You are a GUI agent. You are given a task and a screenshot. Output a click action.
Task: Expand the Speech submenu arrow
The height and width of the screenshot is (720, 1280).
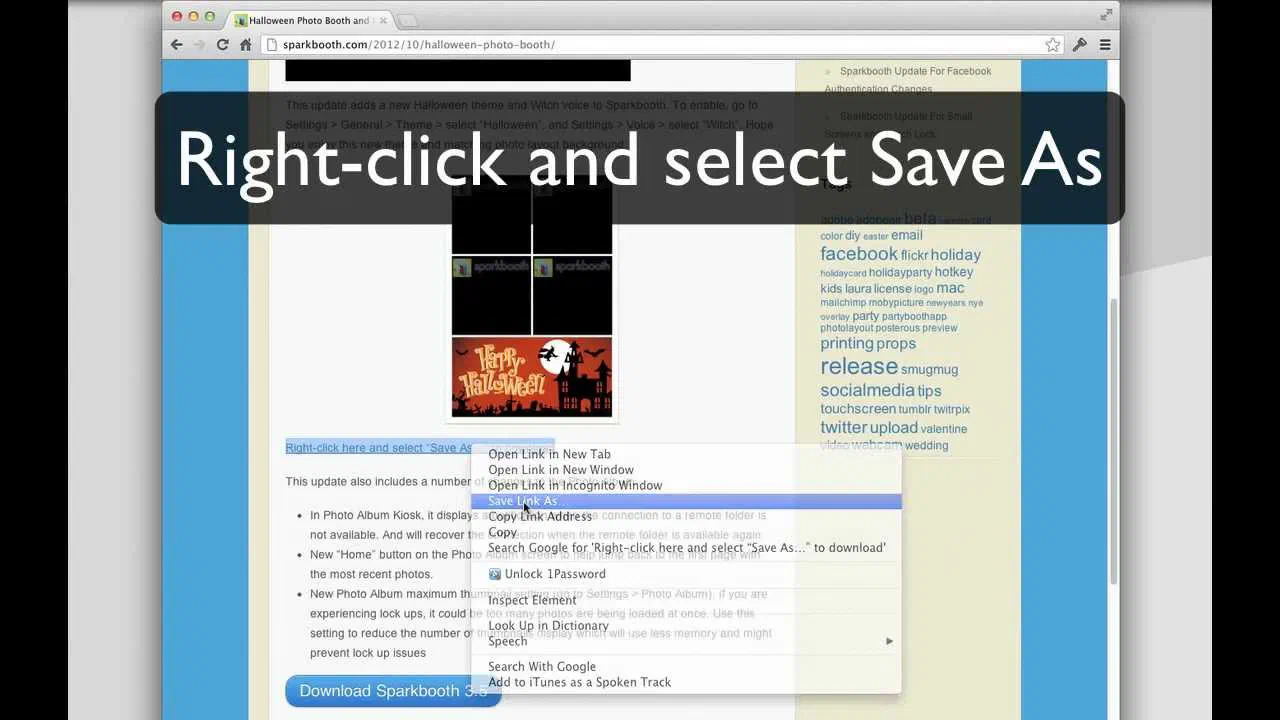click(889, 641)
